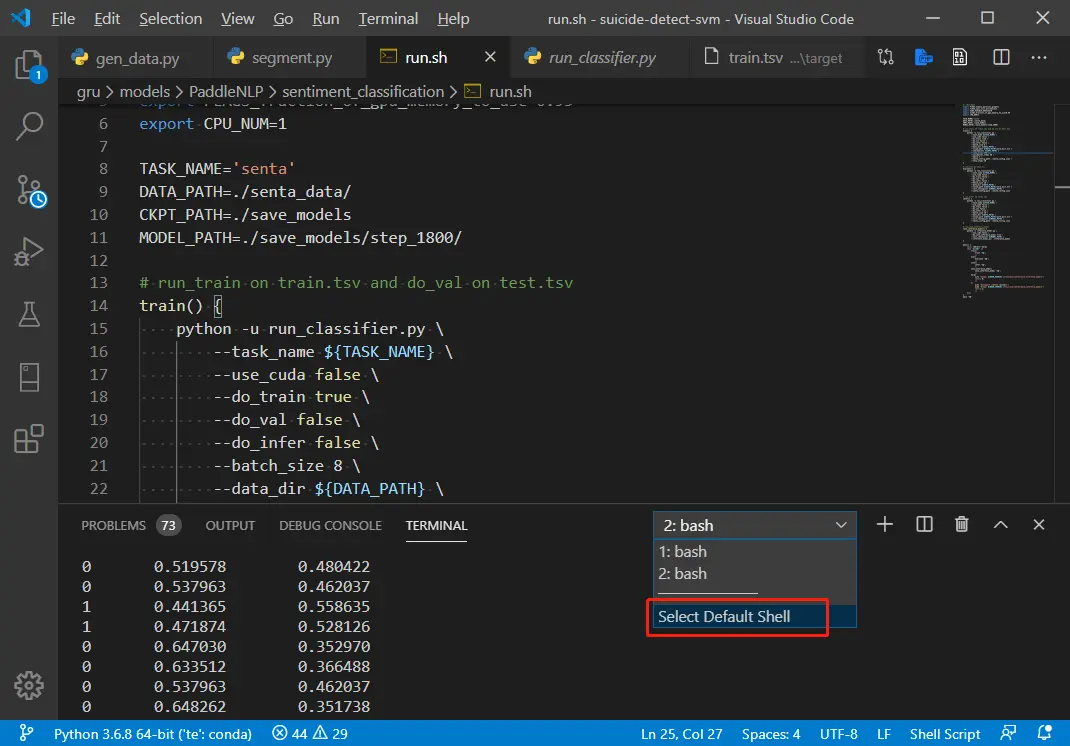
Task: Close the terminal panel
Action: 1039,524
